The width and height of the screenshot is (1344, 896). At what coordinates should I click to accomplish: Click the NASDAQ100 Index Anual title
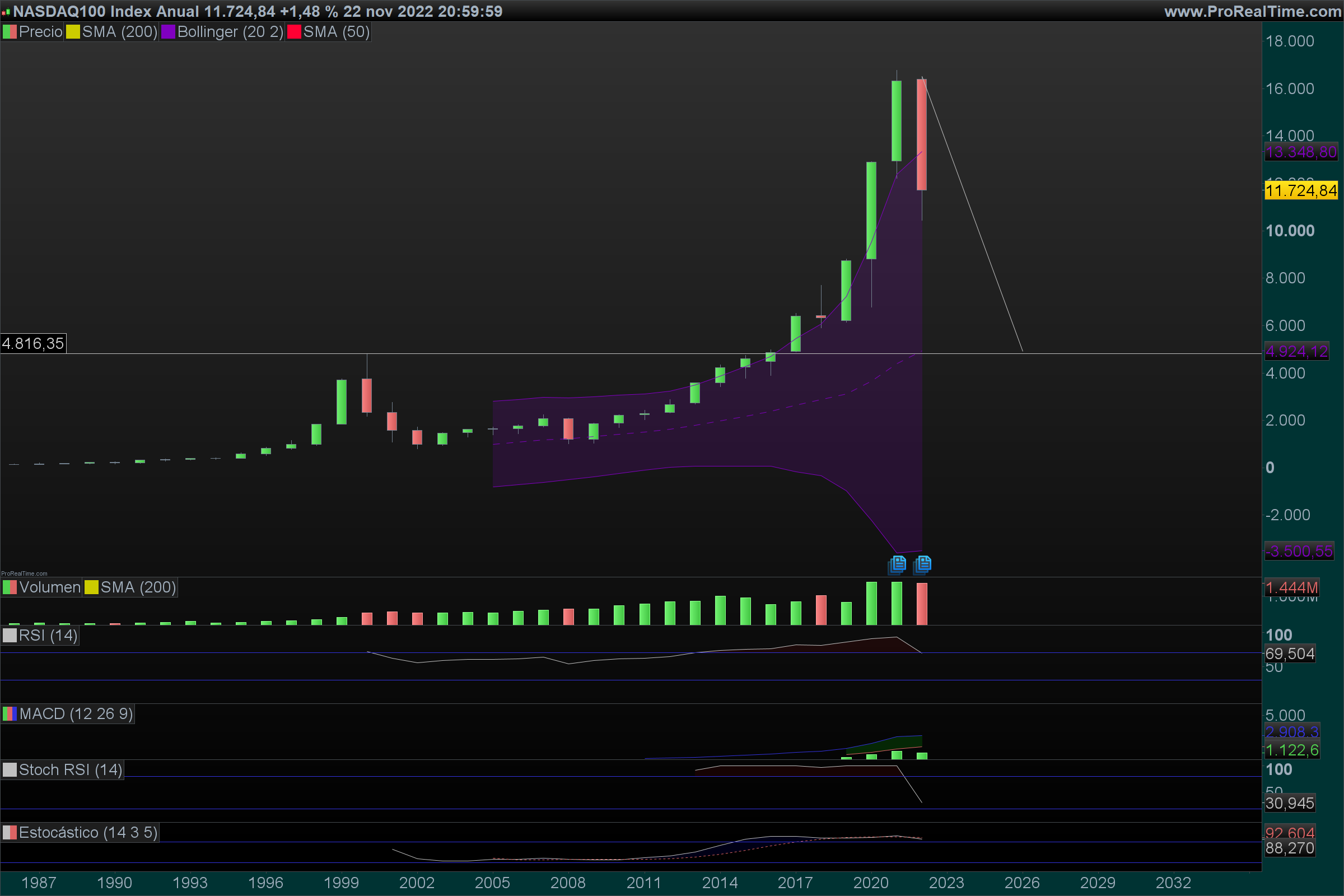pyautogui.click(x=106, y=11)
